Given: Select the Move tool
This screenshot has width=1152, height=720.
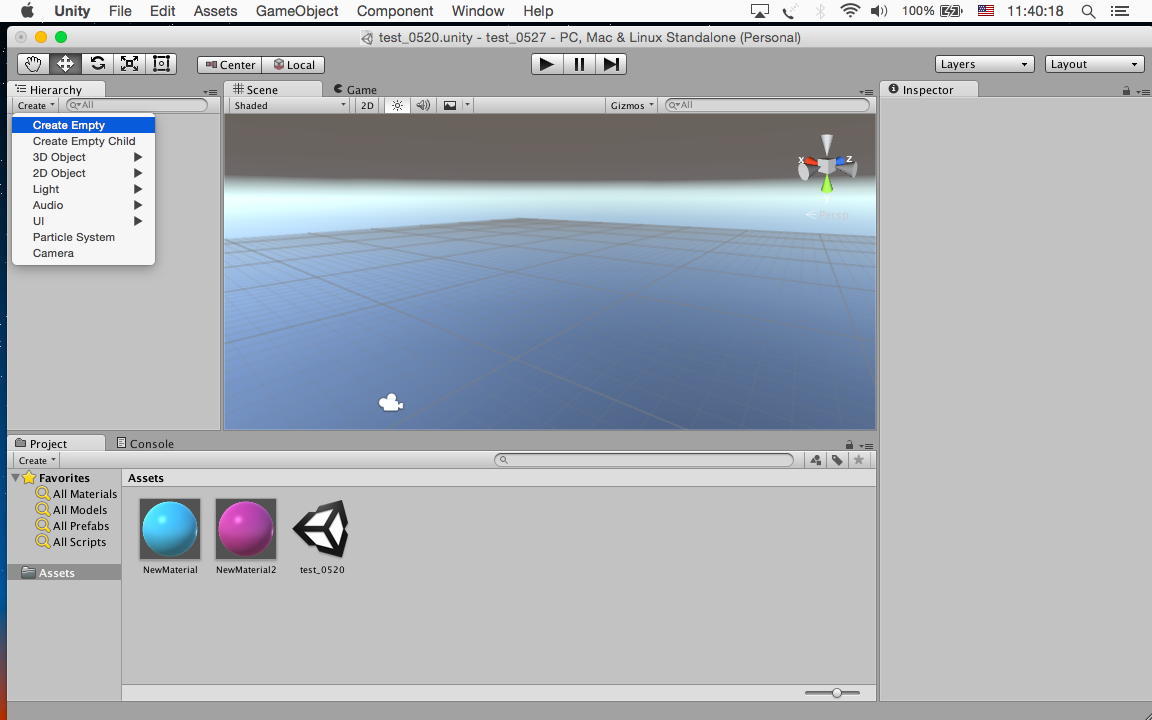Looking at the screenshot, I should click(65, 64).
